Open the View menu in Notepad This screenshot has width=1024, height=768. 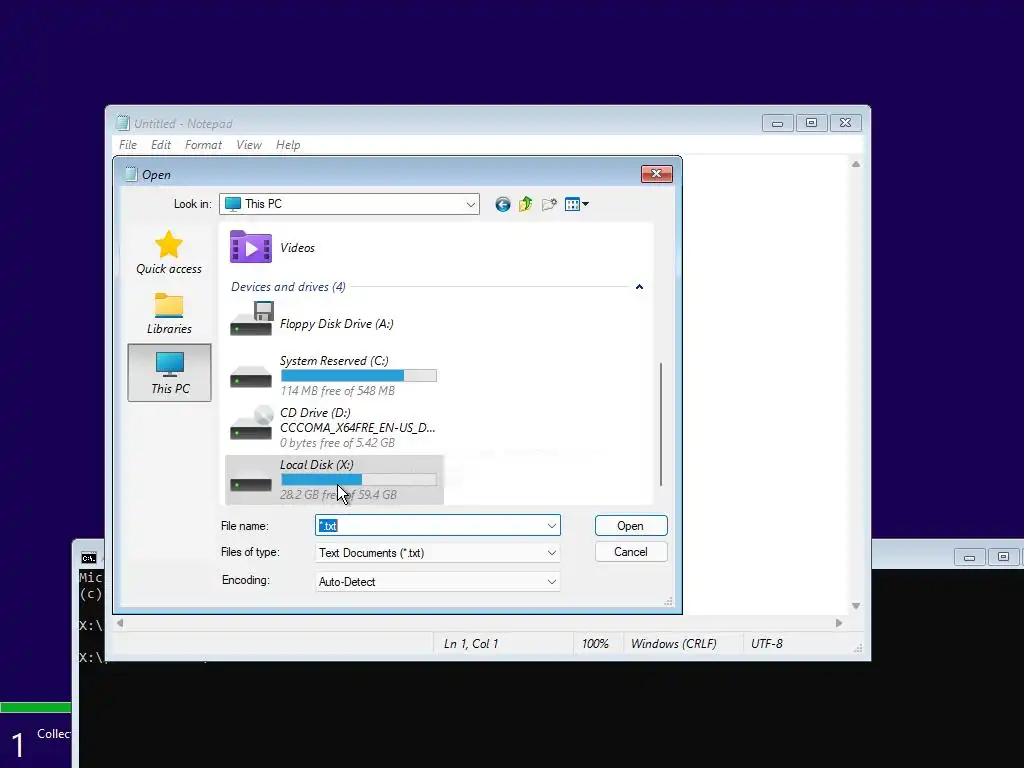(249, 145)
